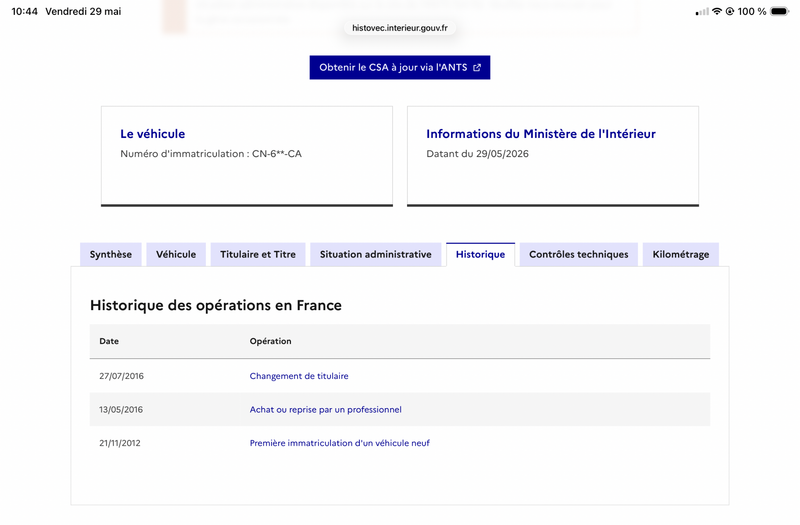Show the Kilométrage tab
800x525 pixels.
681,254
